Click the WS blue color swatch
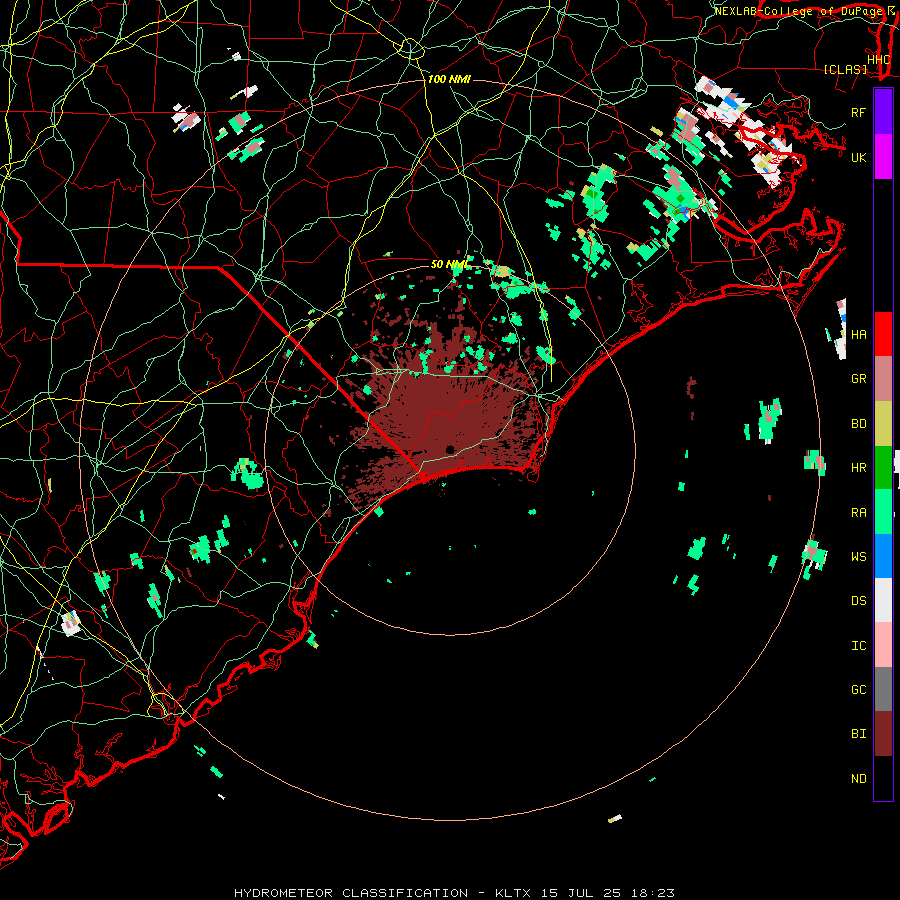This screenshot has height=900, width=900. (883, 556)
